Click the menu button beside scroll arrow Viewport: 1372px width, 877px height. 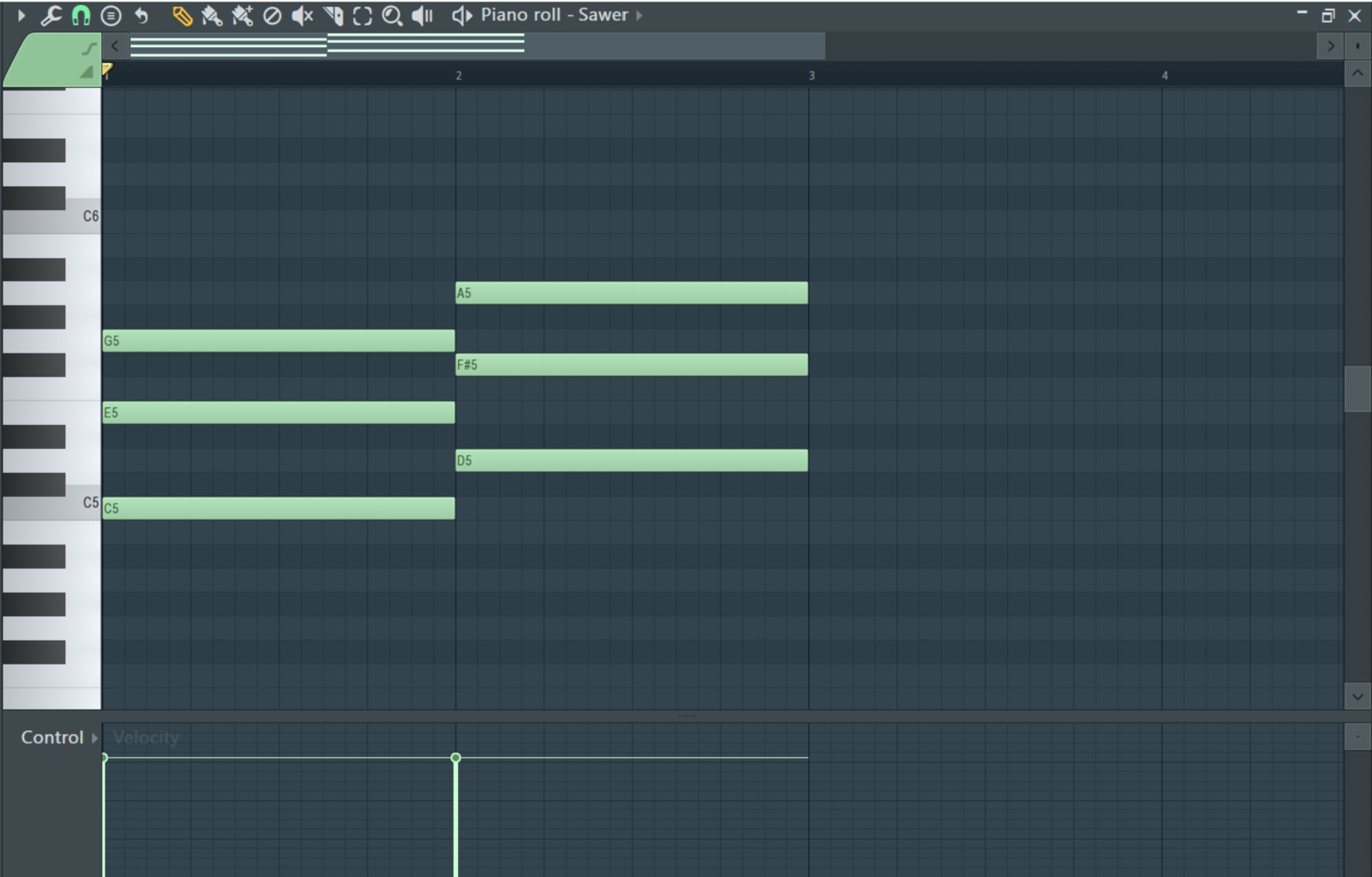1357,46
